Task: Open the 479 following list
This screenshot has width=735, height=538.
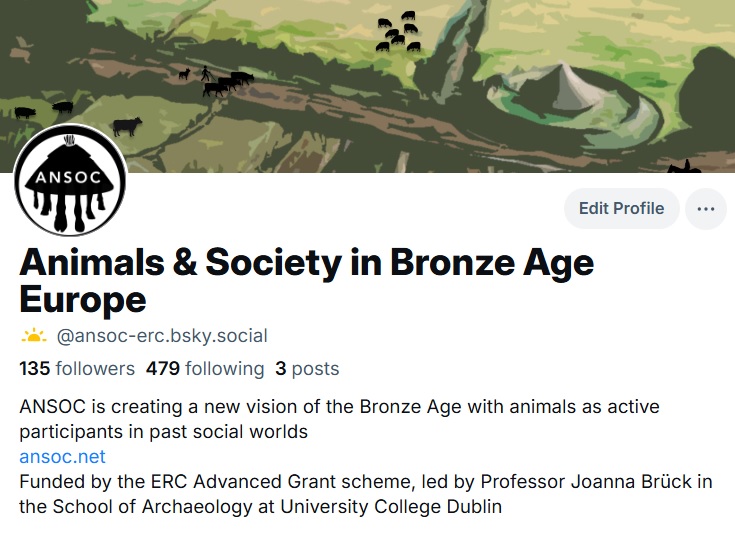Action: pyautogui.click(x=205, y=368)
